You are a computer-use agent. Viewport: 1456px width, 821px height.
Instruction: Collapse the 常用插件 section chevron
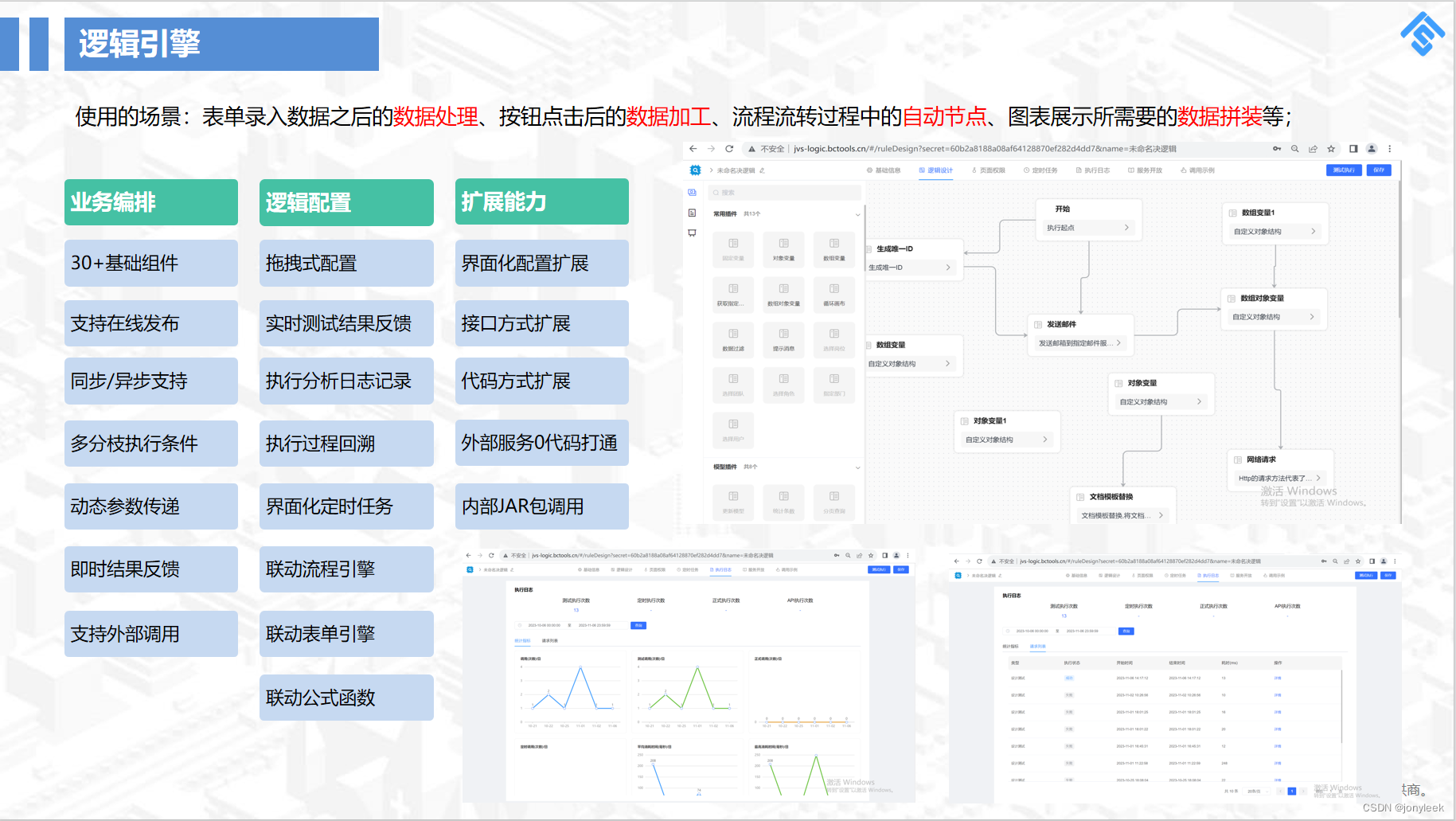click(857, 214)
